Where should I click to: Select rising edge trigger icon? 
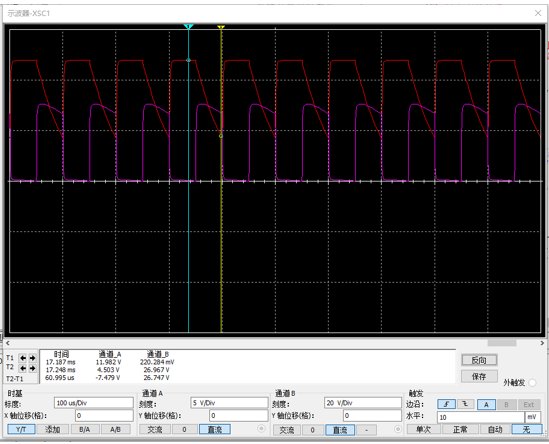point(446,404)
